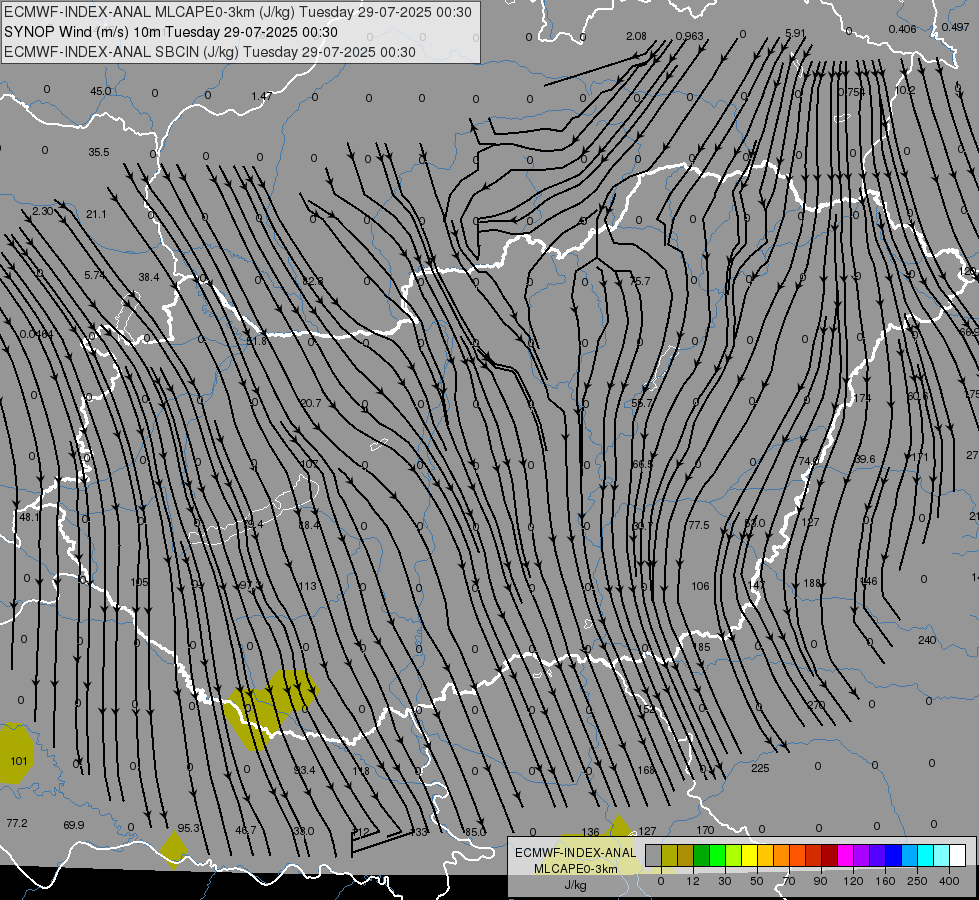
Task: Select the map value 185
Action: (702, 647)
